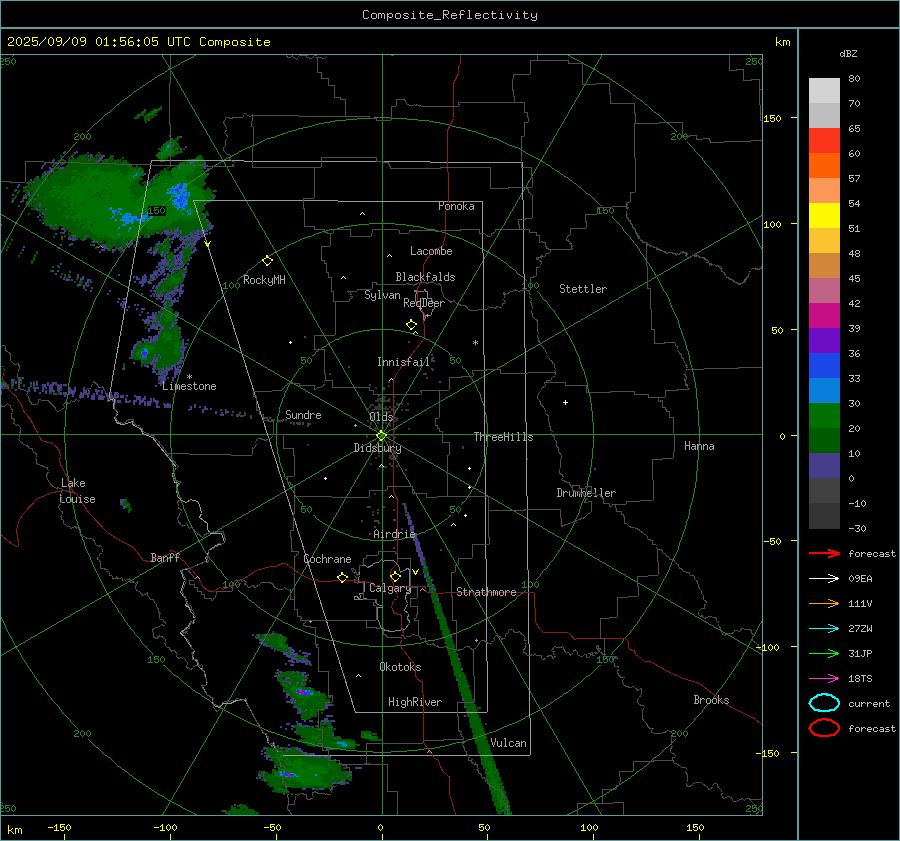Click the Lake Louise label
This screenshot has width=900, height=841.
pos(78,491)
